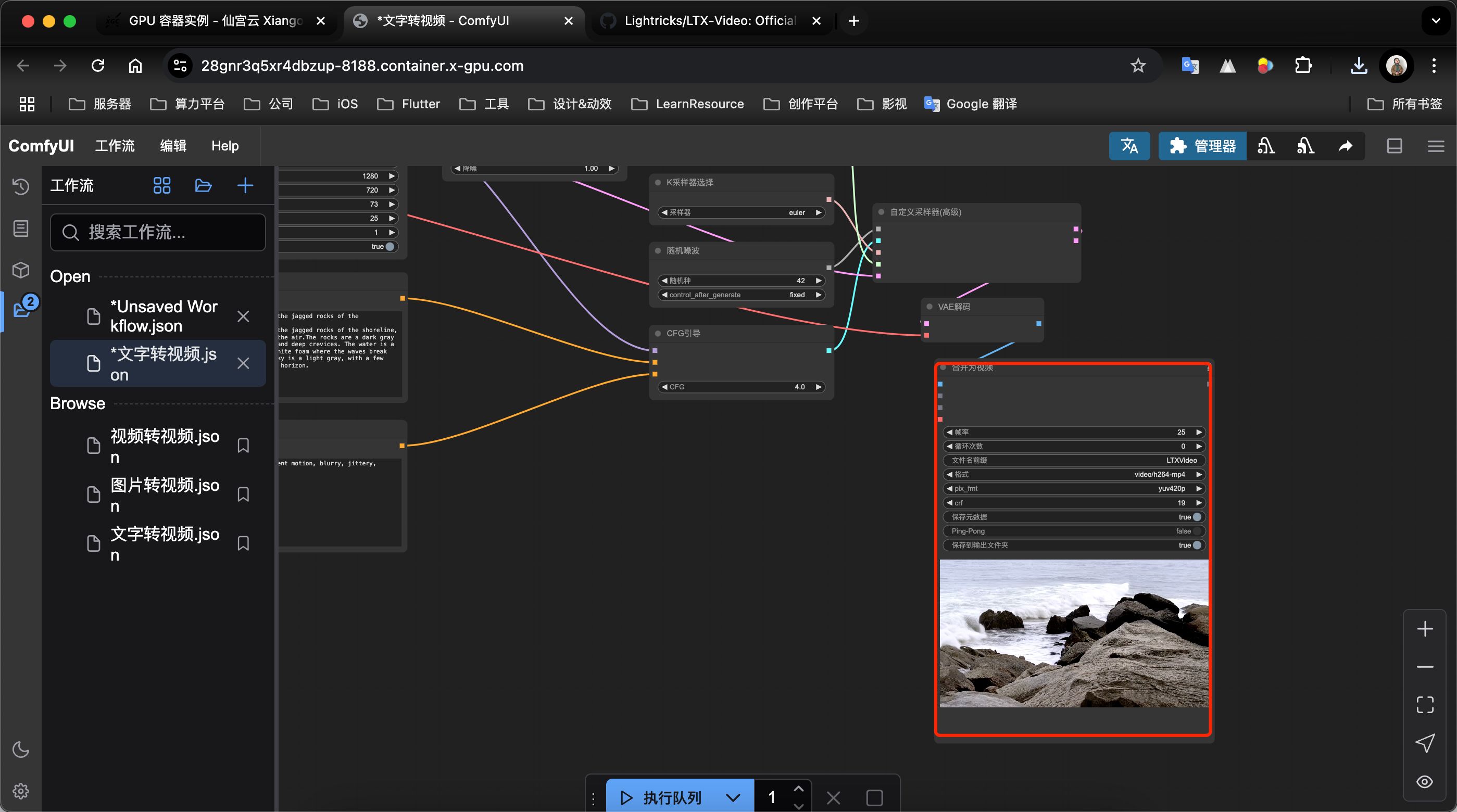The height and width of the screenshot is (812, 1457).
Task: Cancel current queue task X icon
Action: [x=833, y=798]
